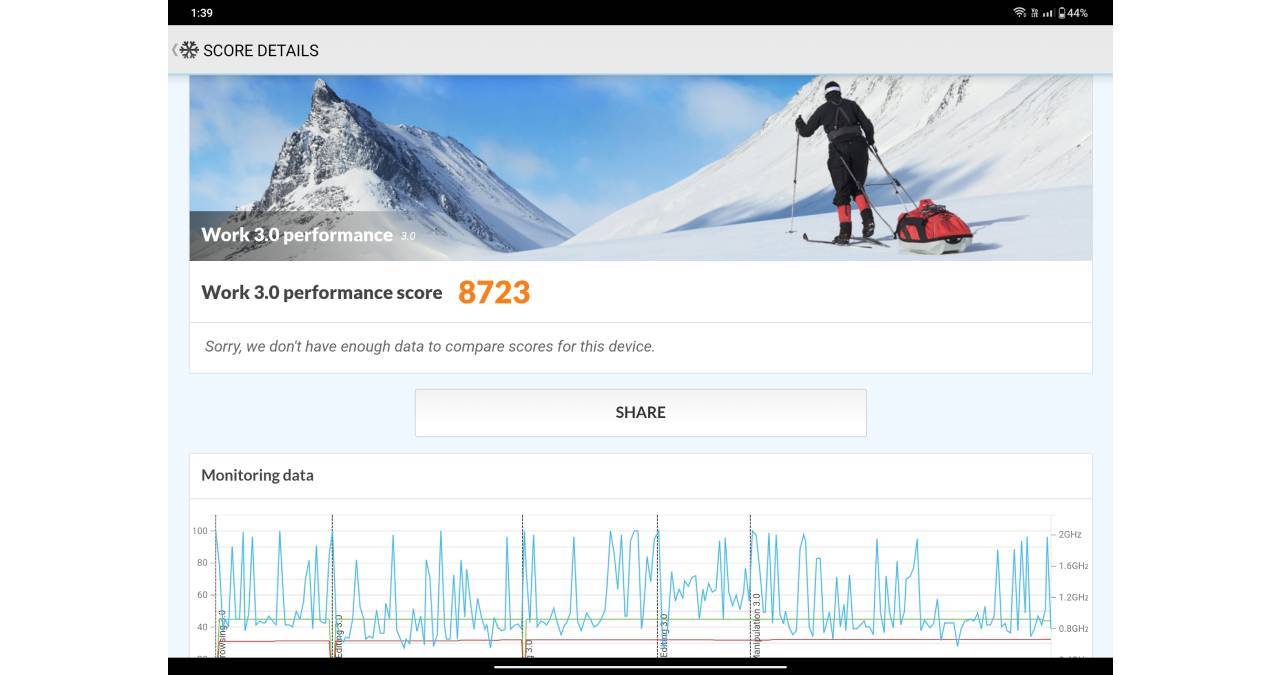Tap the bottom navigation gesture bar
Screen dimensions: 1280x675
[x=640, y=666]
